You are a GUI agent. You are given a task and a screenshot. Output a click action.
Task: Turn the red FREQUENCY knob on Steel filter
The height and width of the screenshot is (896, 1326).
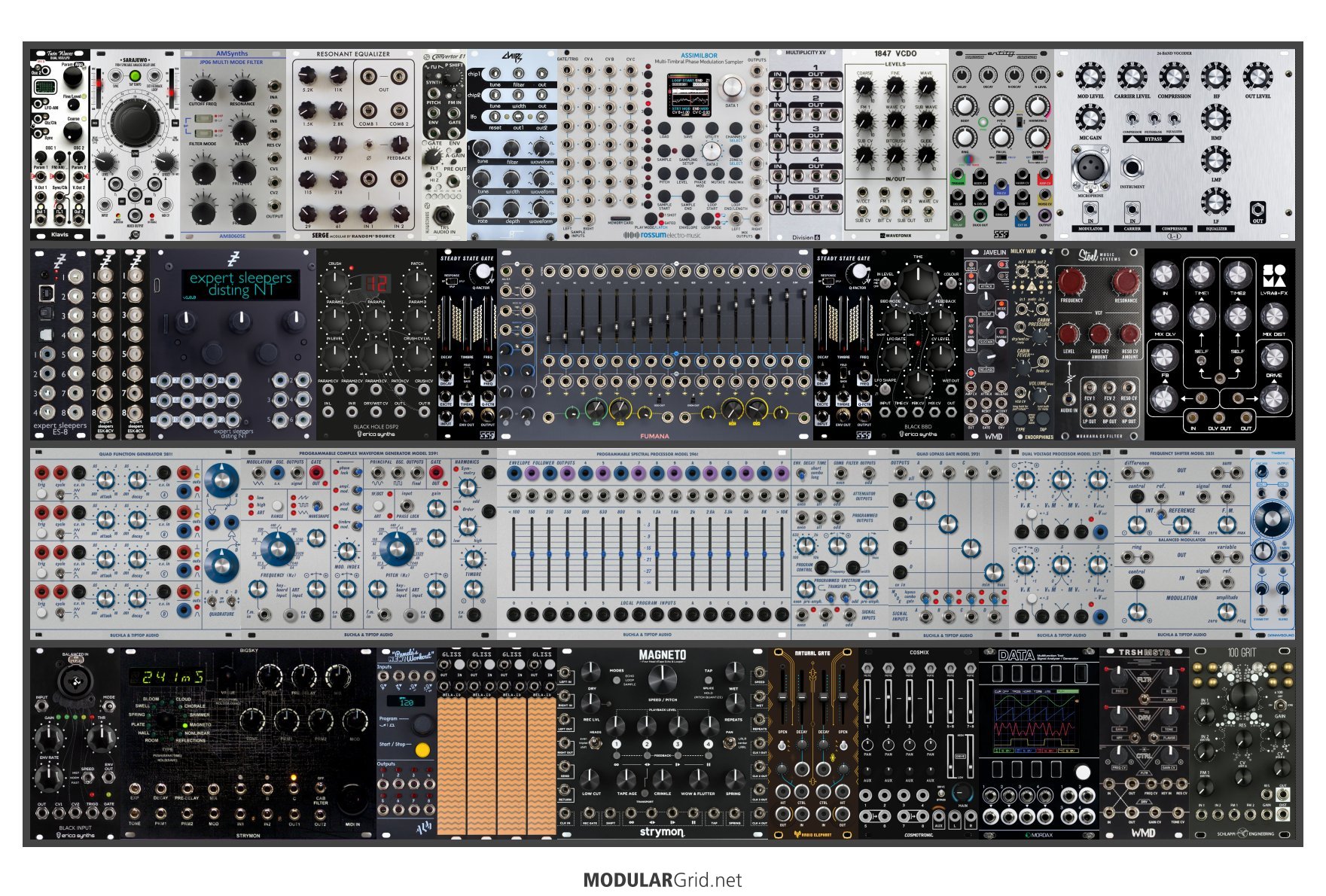[x=1071, y=282]
